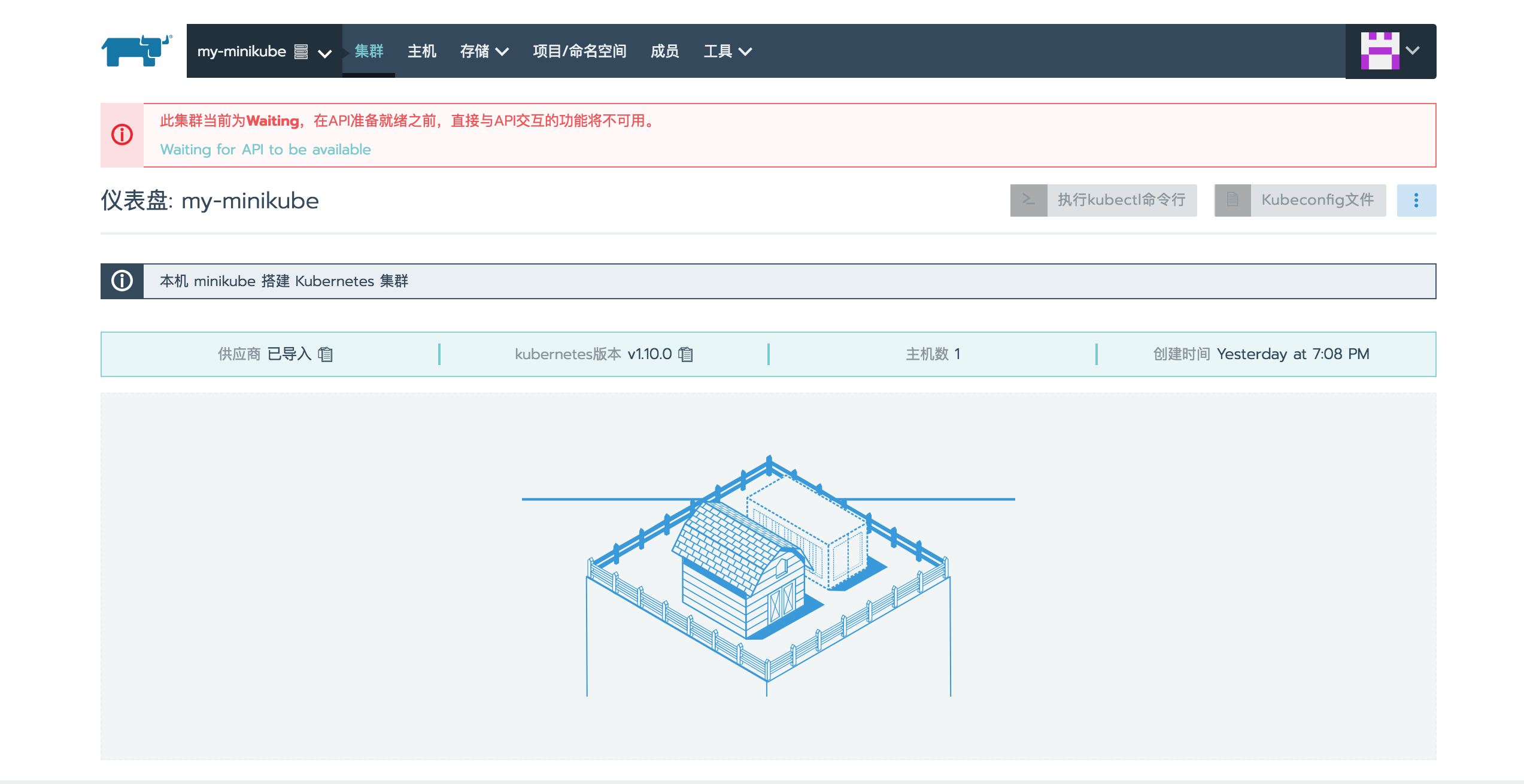Viewport: 1524px width, 784px height.
Task: Expand the my-minikube cluster selector dropdown
Action: pyautogui.click(x=324, y=54)
